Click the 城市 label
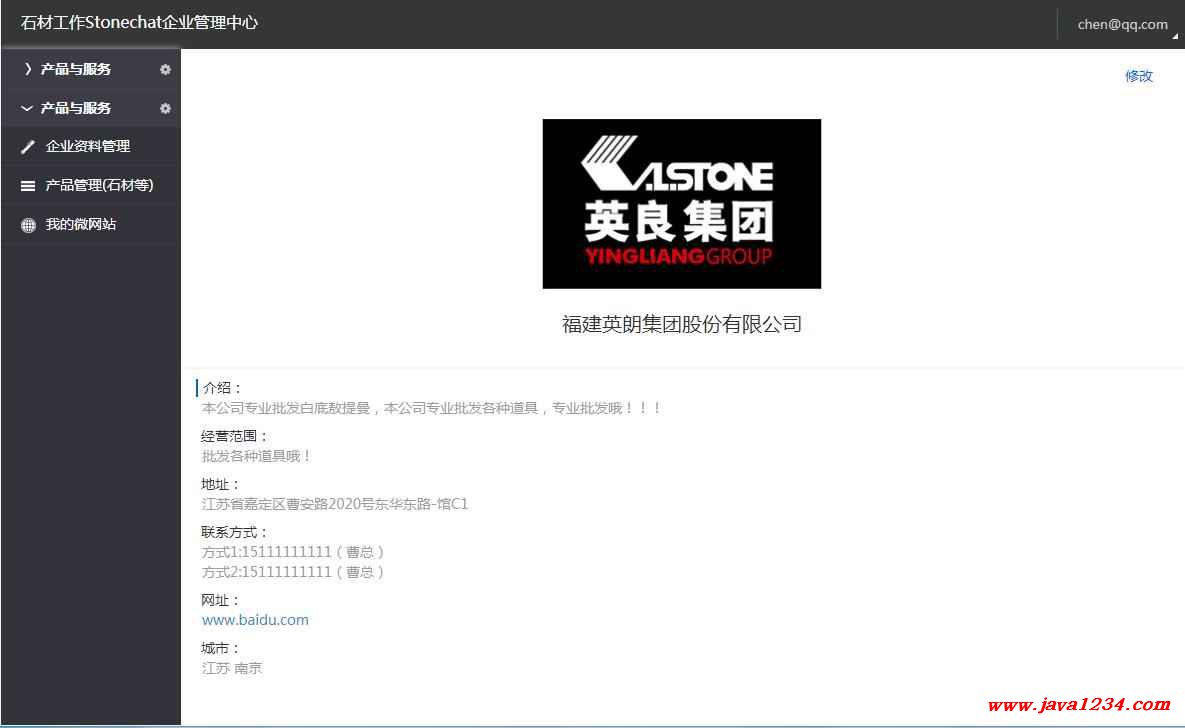 click(221, 649)
